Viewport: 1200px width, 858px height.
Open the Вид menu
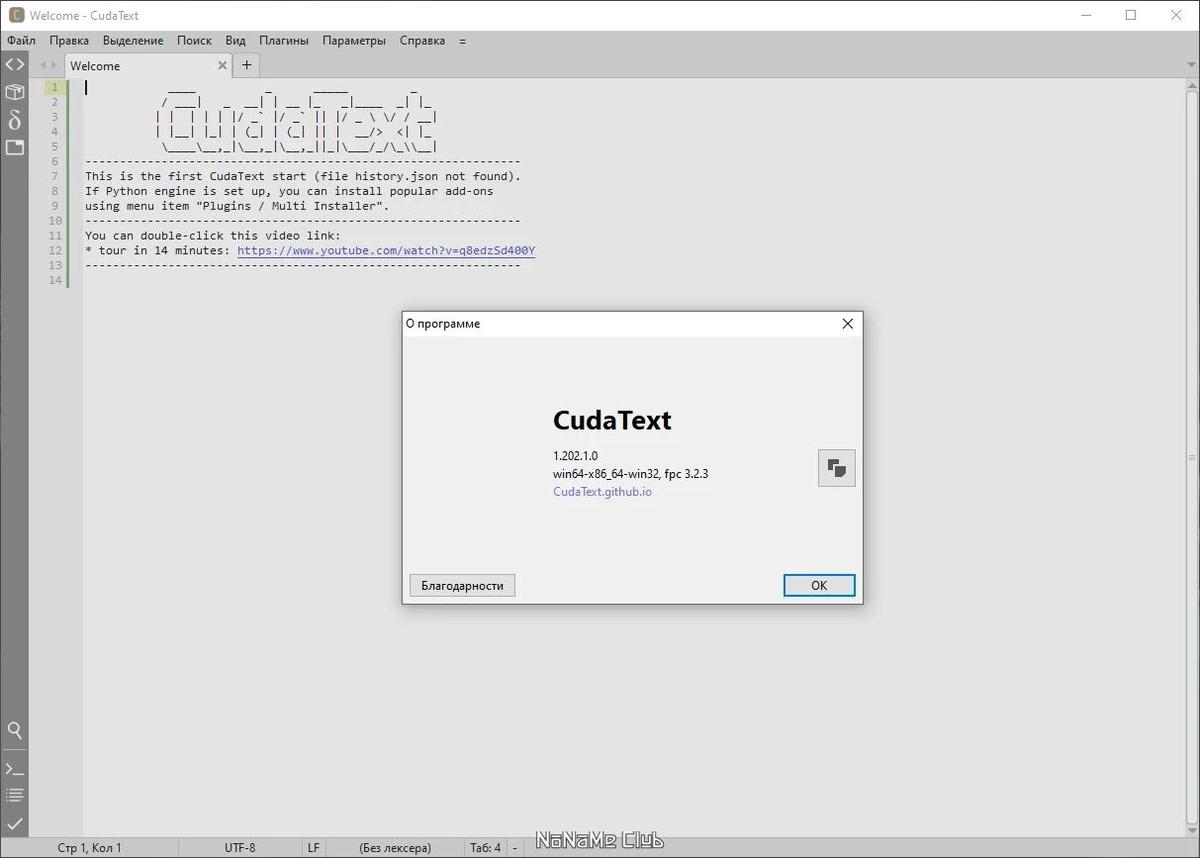click(235, 41)
